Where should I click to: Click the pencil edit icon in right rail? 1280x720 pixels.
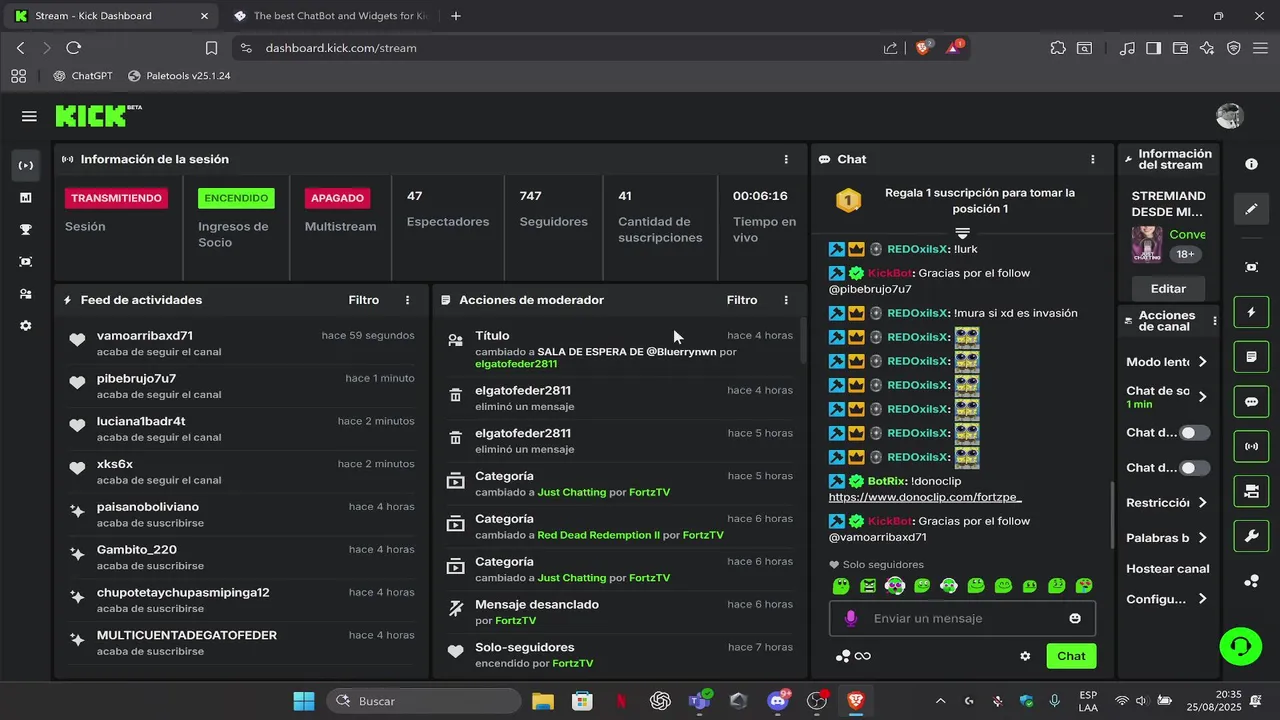[1251, 209]
